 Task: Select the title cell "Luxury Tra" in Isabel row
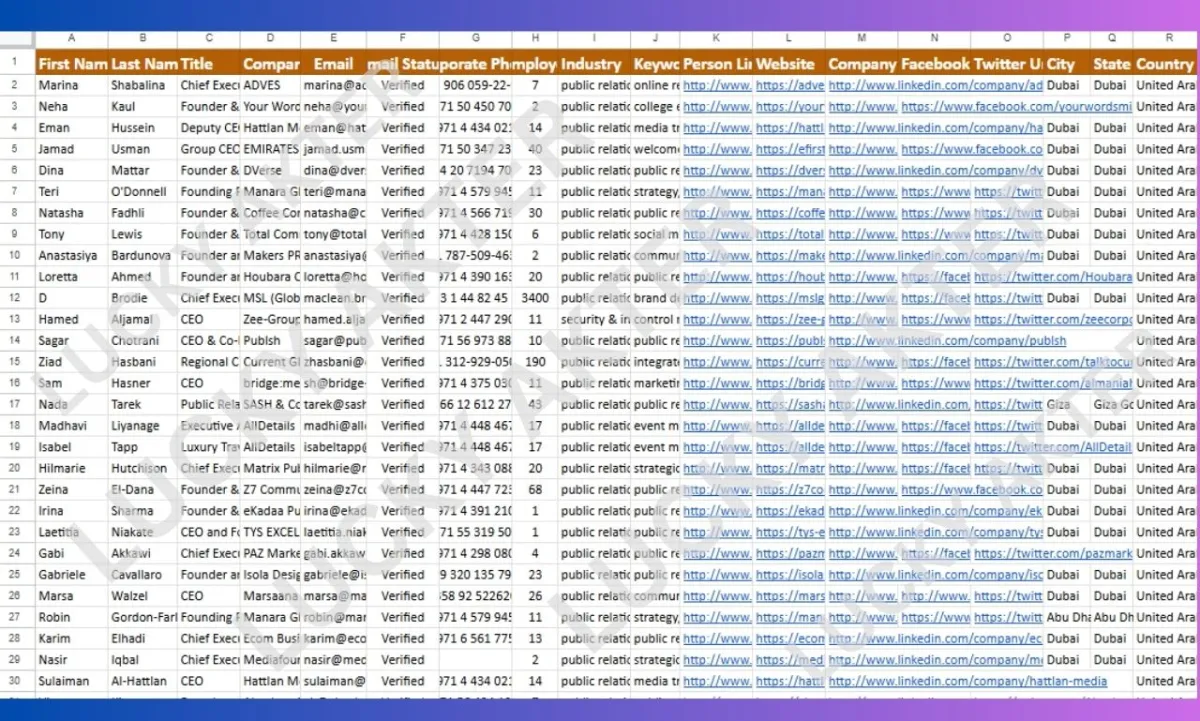(x=210, y=447)
